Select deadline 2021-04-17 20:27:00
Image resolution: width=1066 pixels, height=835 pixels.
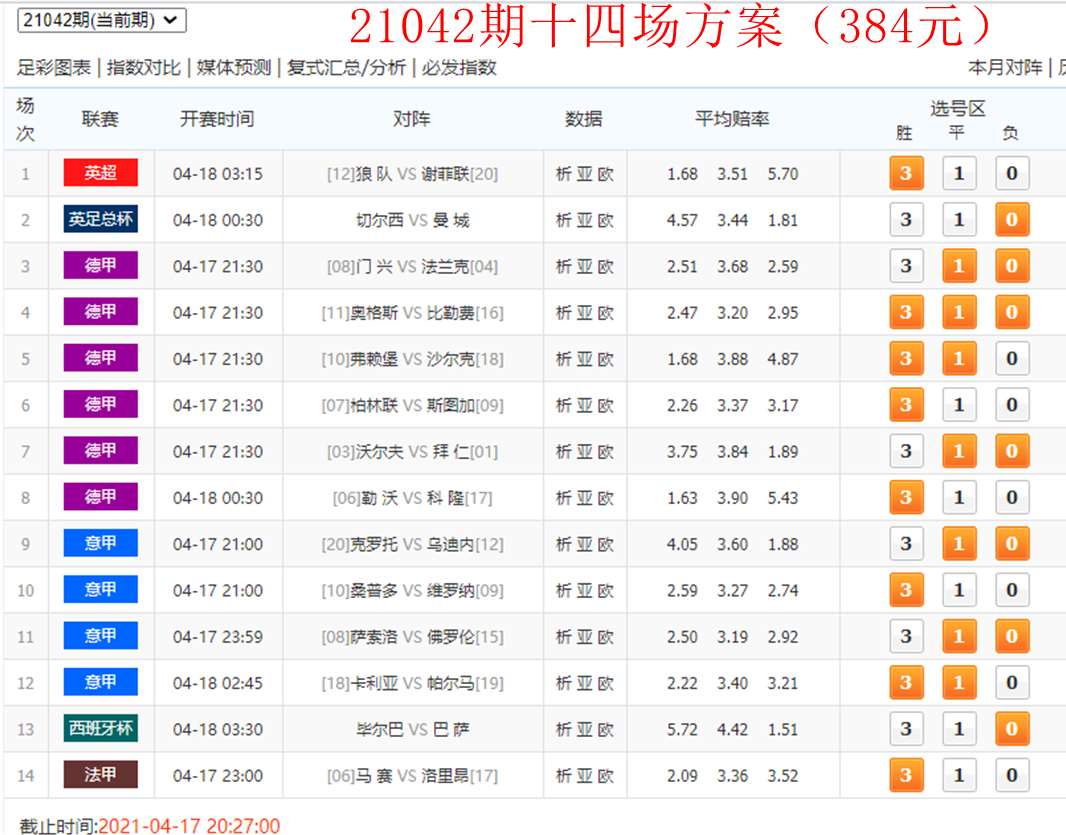point(189,825)
